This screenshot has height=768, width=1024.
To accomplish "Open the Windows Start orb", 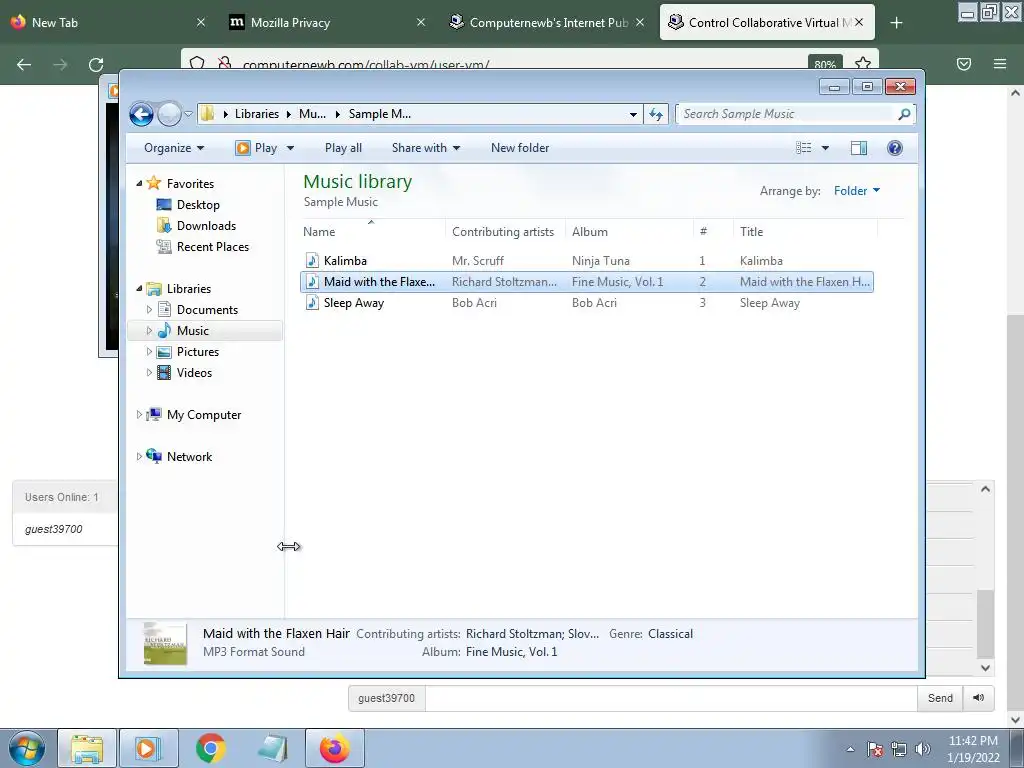I will [27, 748].
